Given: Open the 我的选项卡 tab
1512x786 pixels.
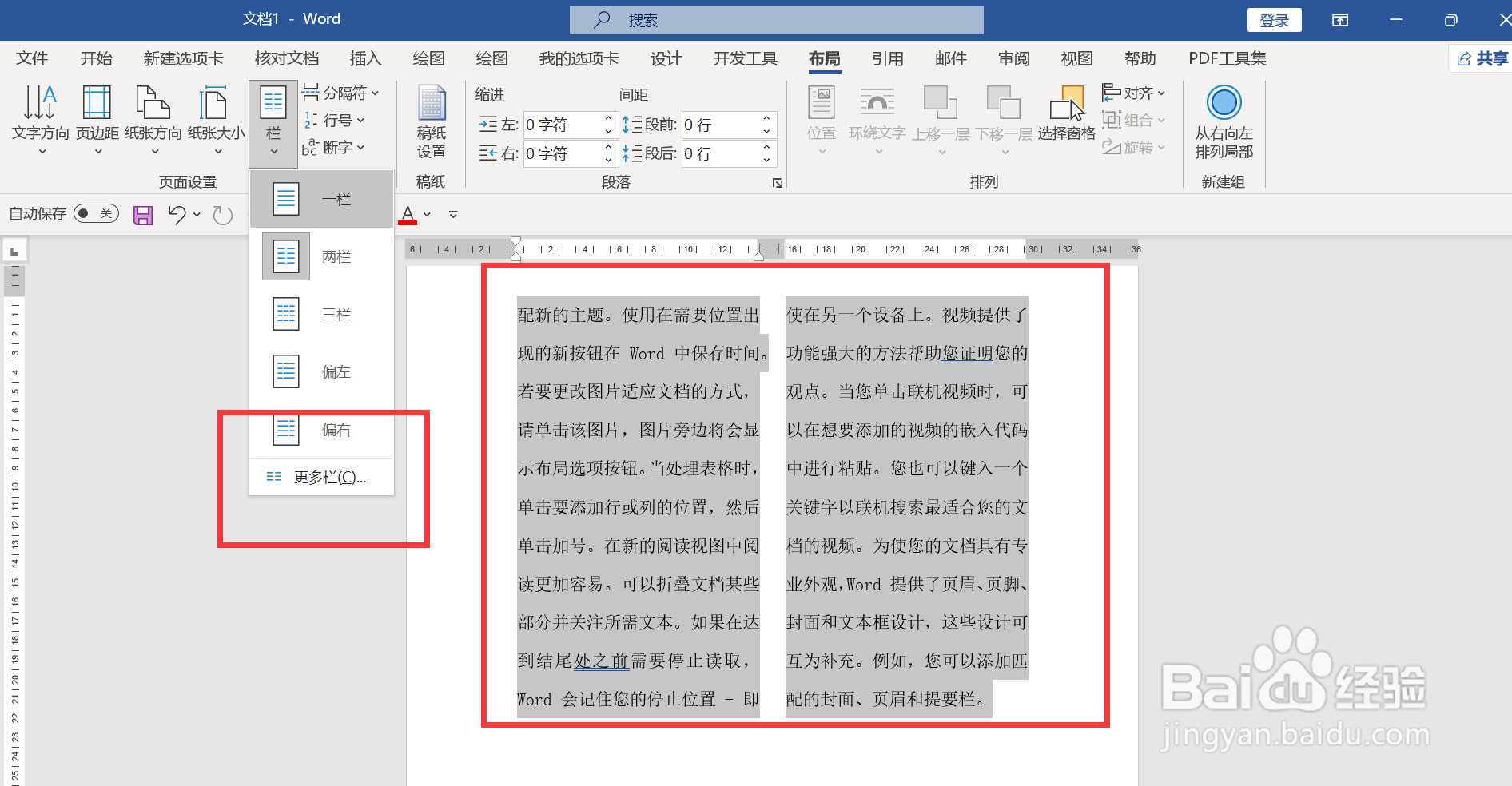Looking at the screenshot, I should (579, 58).
